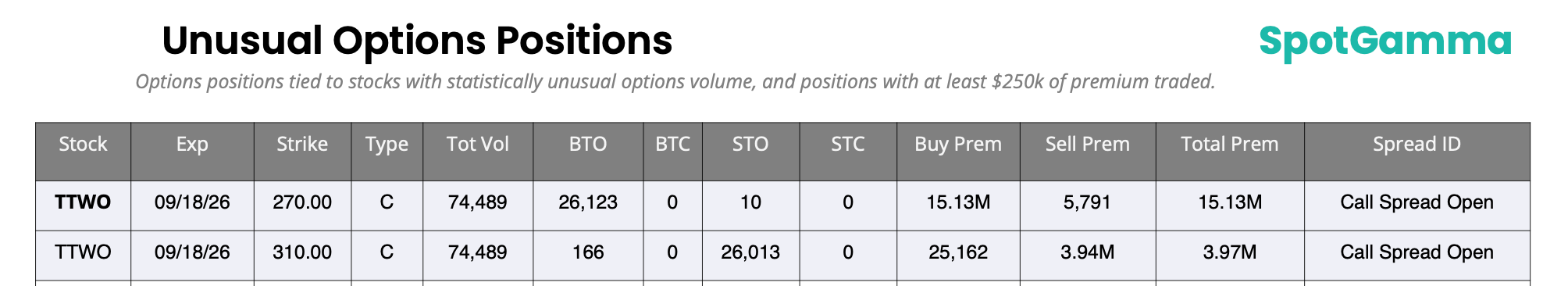
Task: Click the Sell Prem column header
Action: coord(1088,145)
